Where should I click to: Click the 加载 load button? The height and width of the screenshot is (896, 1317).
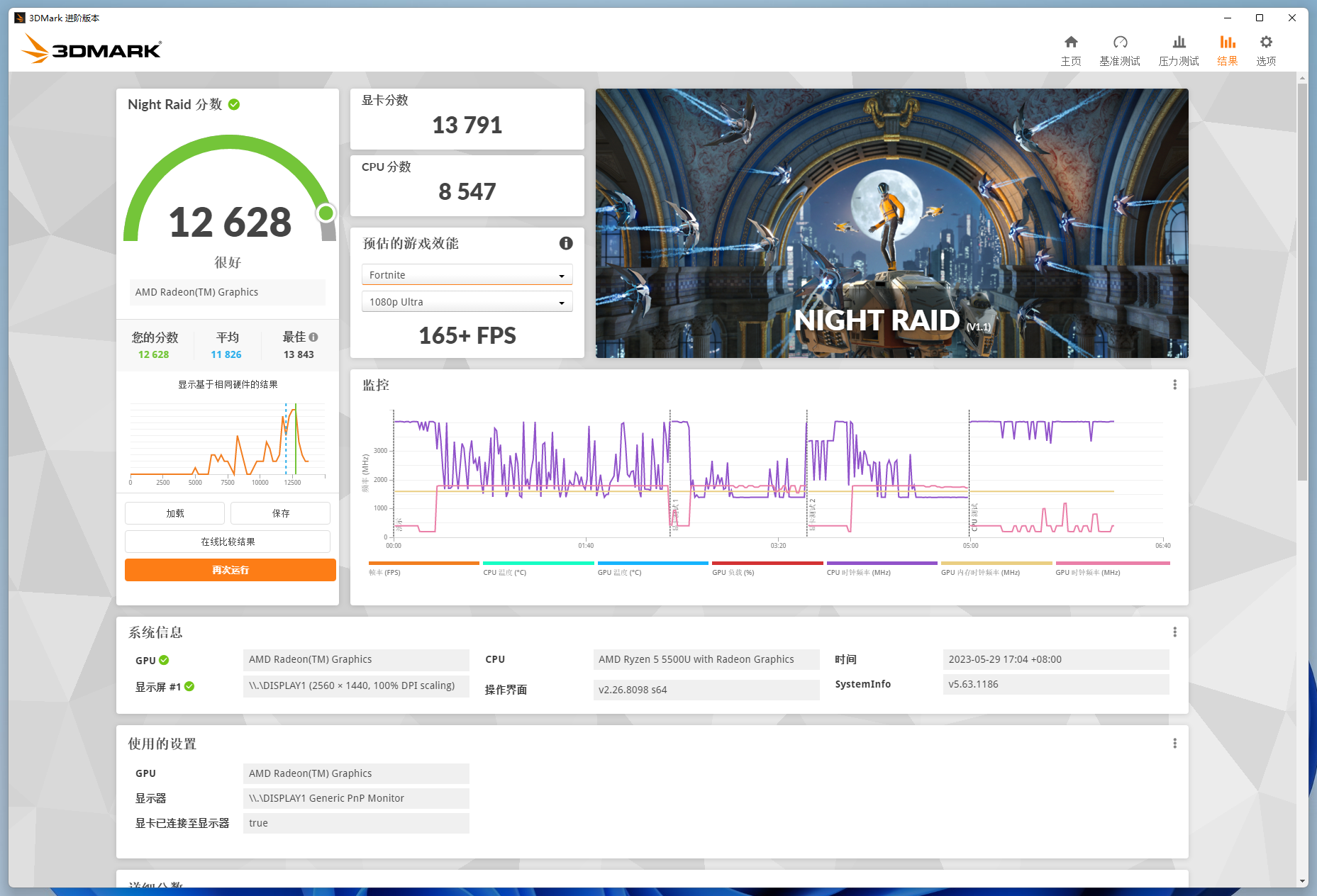pyautogui.click(x=175, y=513)
